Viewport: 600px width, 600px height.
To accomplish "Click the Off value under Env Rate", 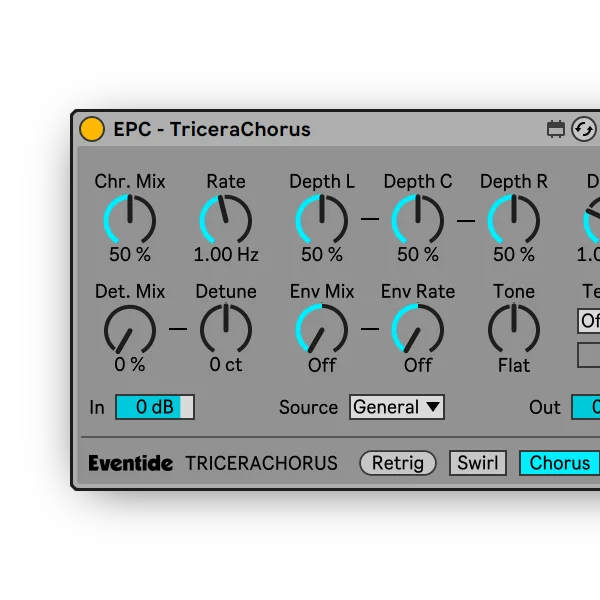I will tap(418, 365).
